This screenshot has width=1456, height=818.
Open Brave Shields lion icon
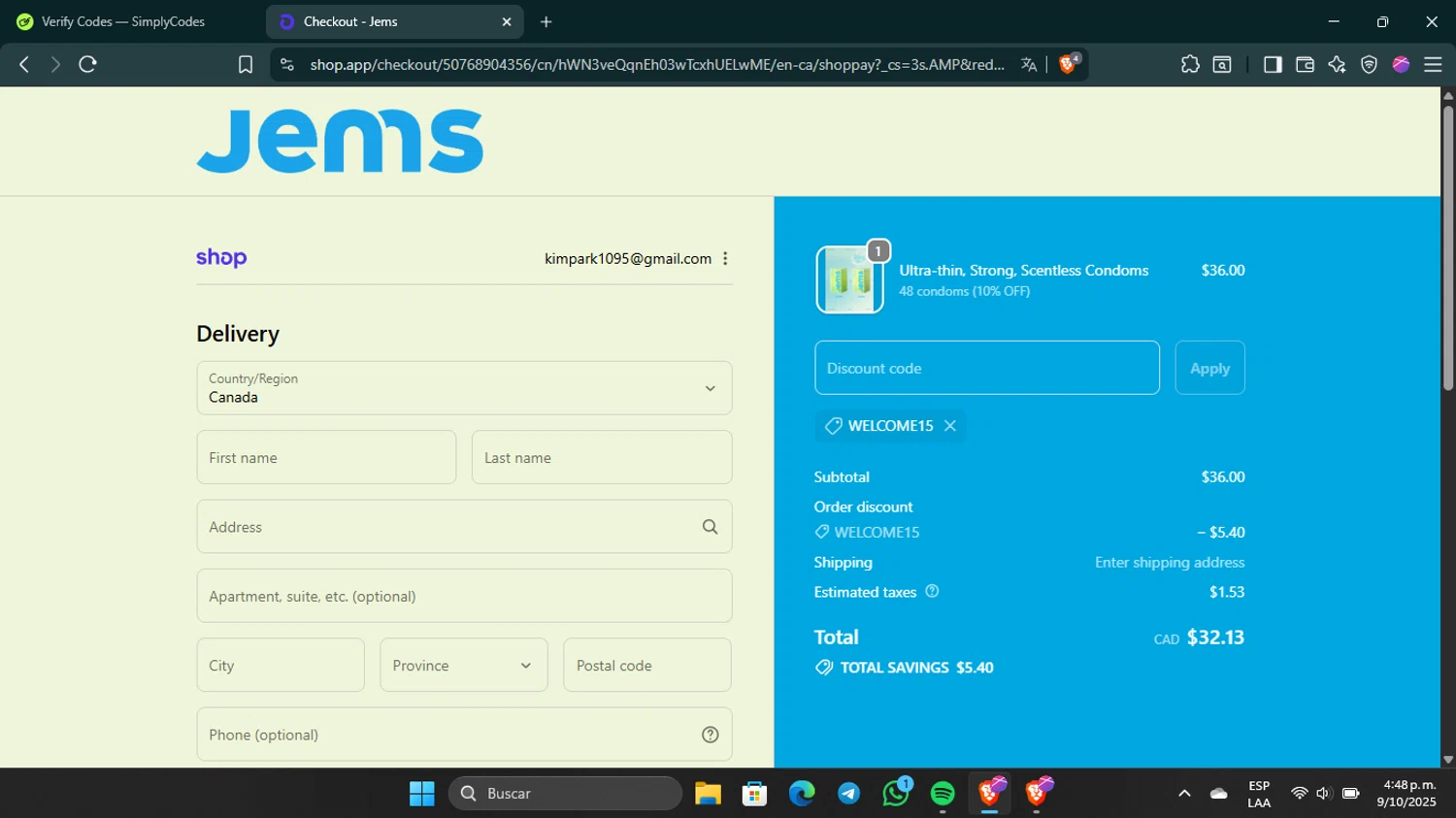(x=1069, y=64)
